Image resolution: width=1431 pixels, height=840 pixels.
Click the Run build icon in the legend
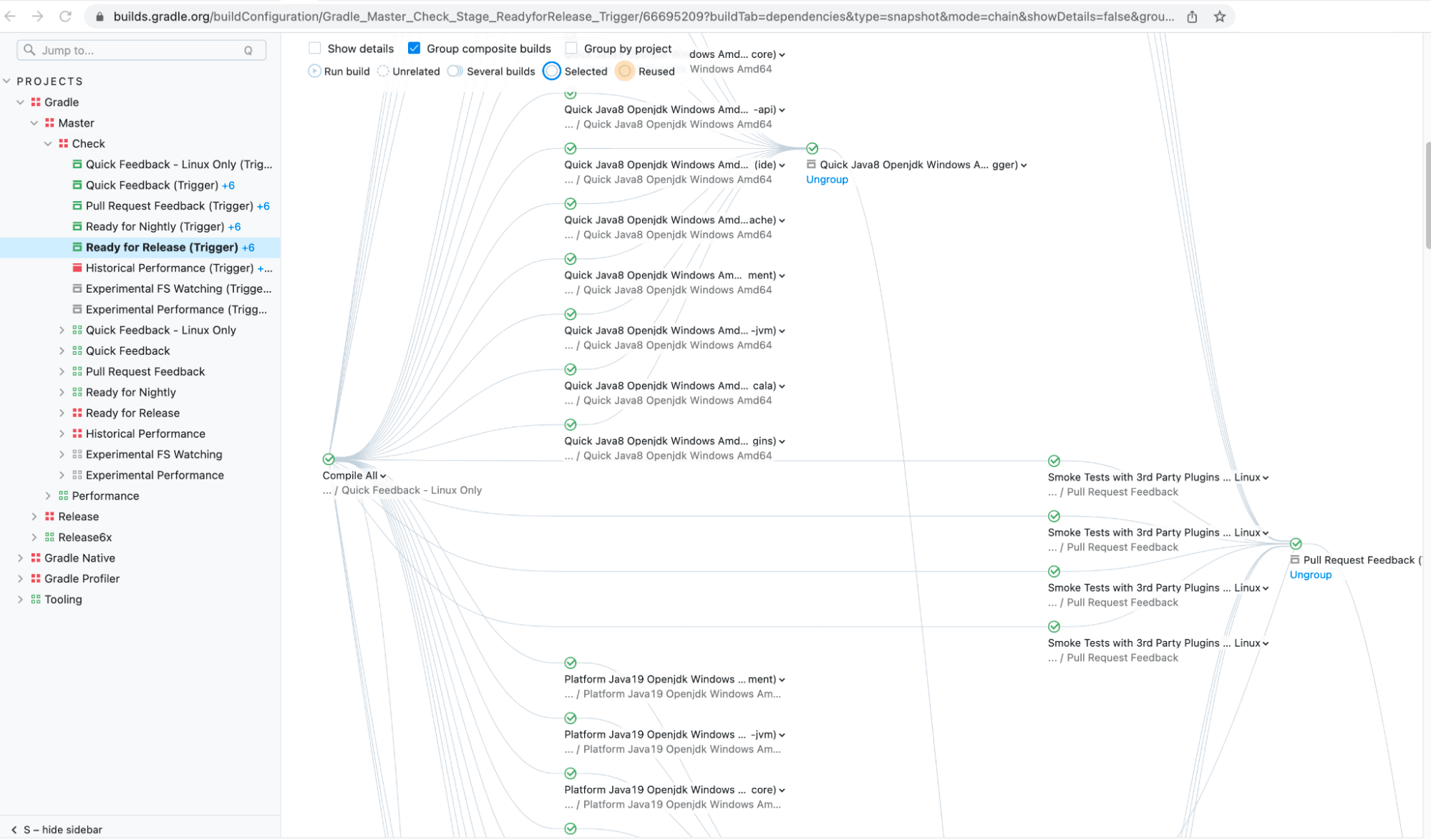coord(314,71)
